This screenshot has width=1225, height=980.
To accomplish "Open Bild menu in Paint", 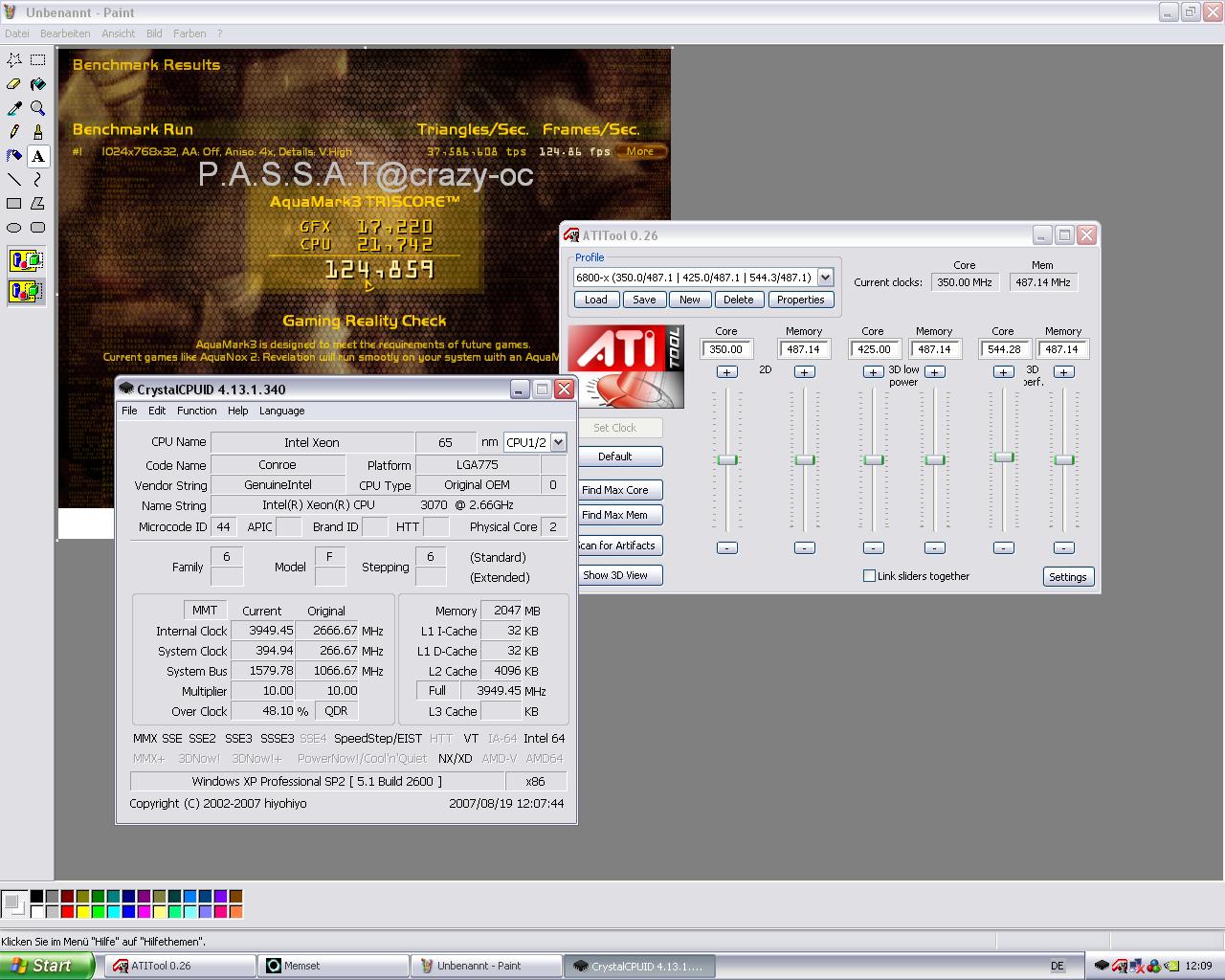I will coord(154,33).
